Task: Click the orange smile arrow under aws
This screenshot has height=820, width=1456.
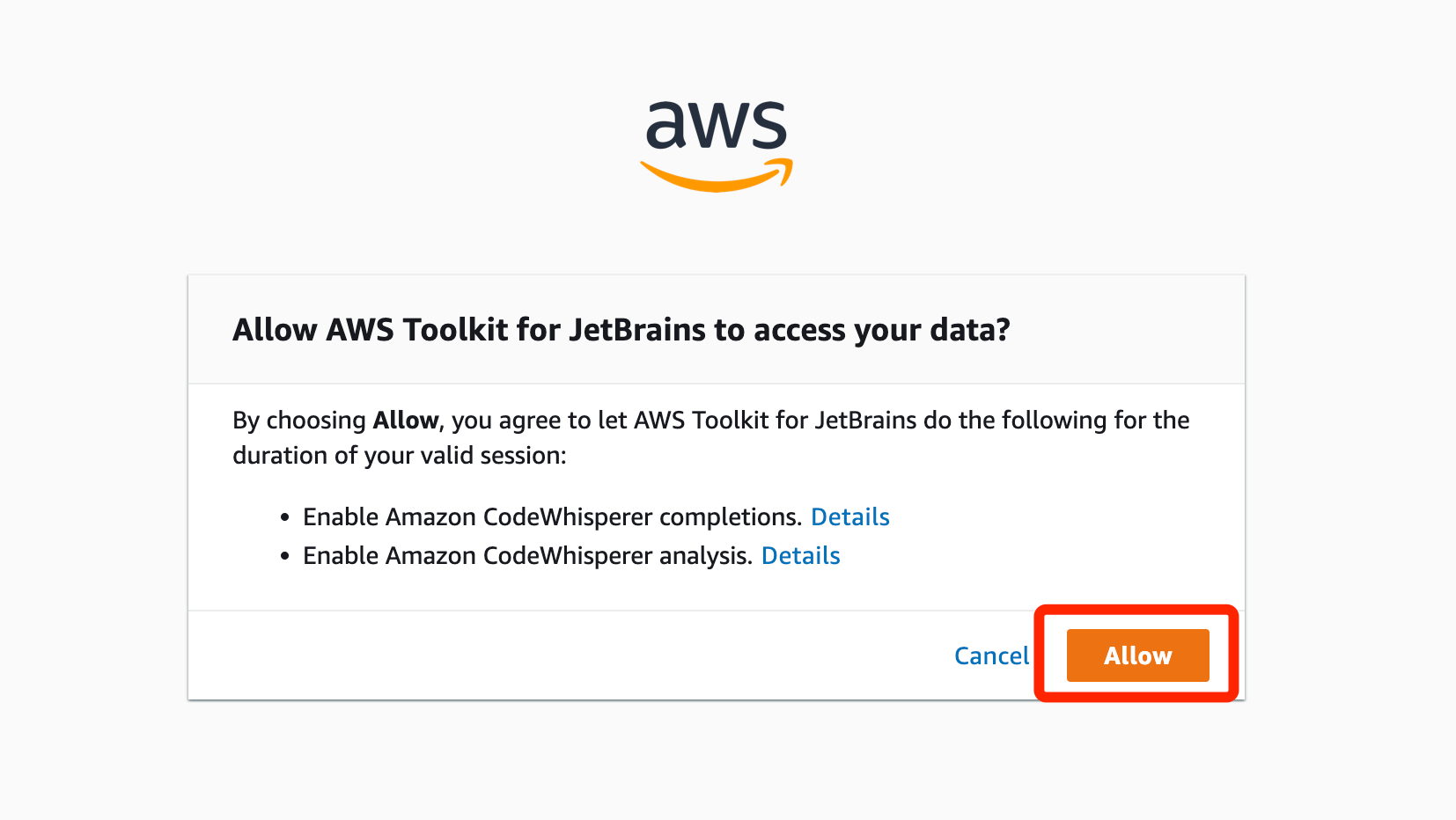Action: click(717, 175)
